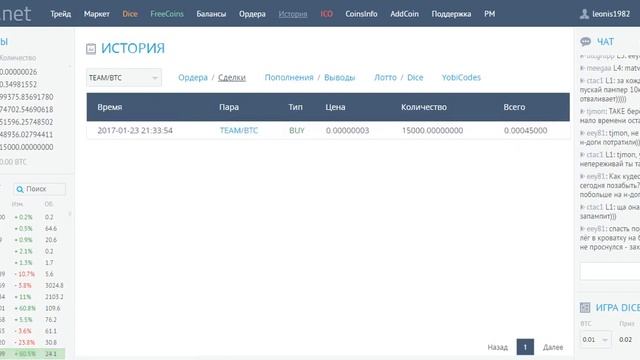The width and height of the screenshot is (640, 360).
Task: Click the Количество column header
Action: tap(424, 107)
